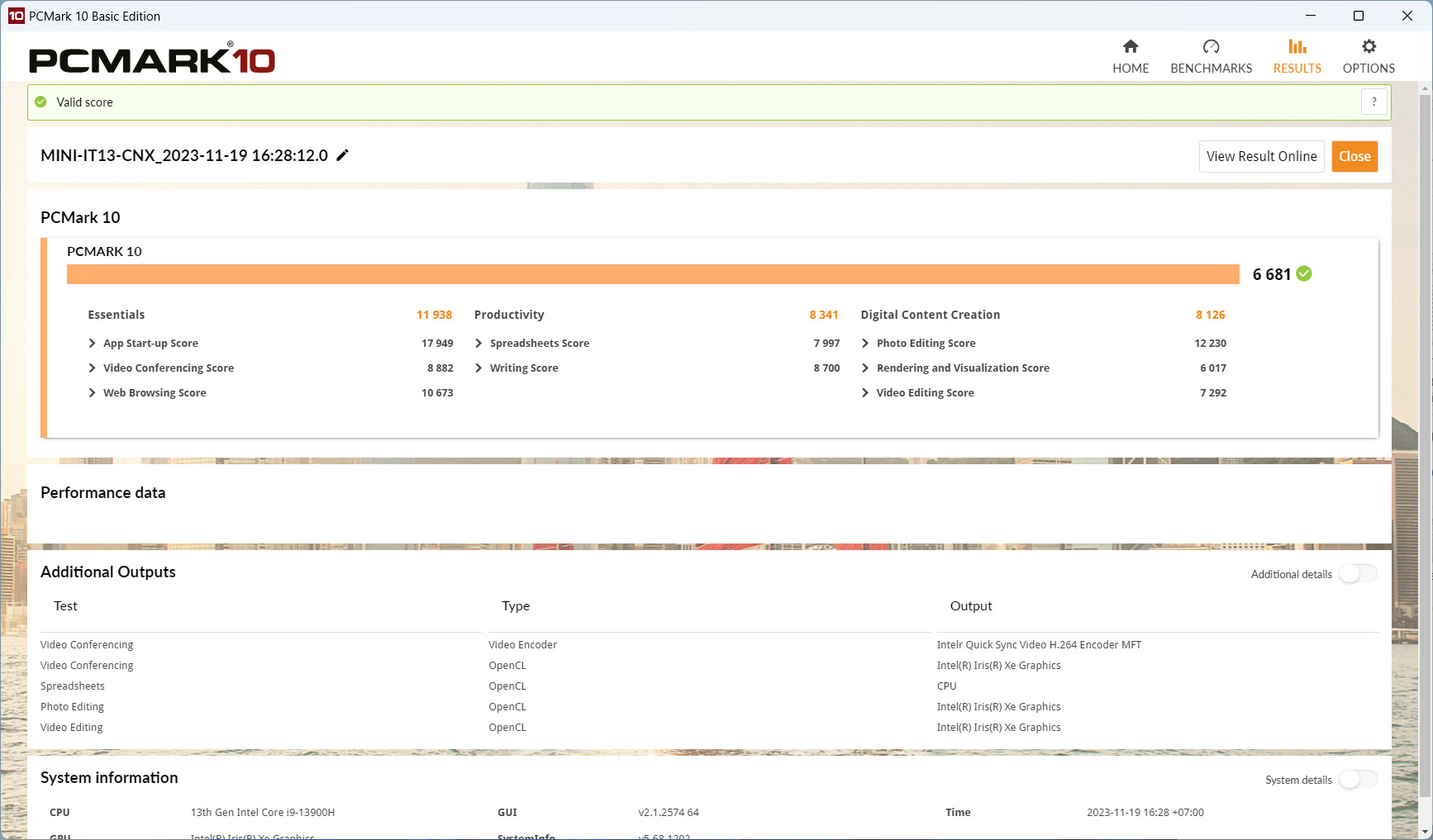Click the App Start-up score 17 949
The image size is (1433, 840).
[437, 344]
